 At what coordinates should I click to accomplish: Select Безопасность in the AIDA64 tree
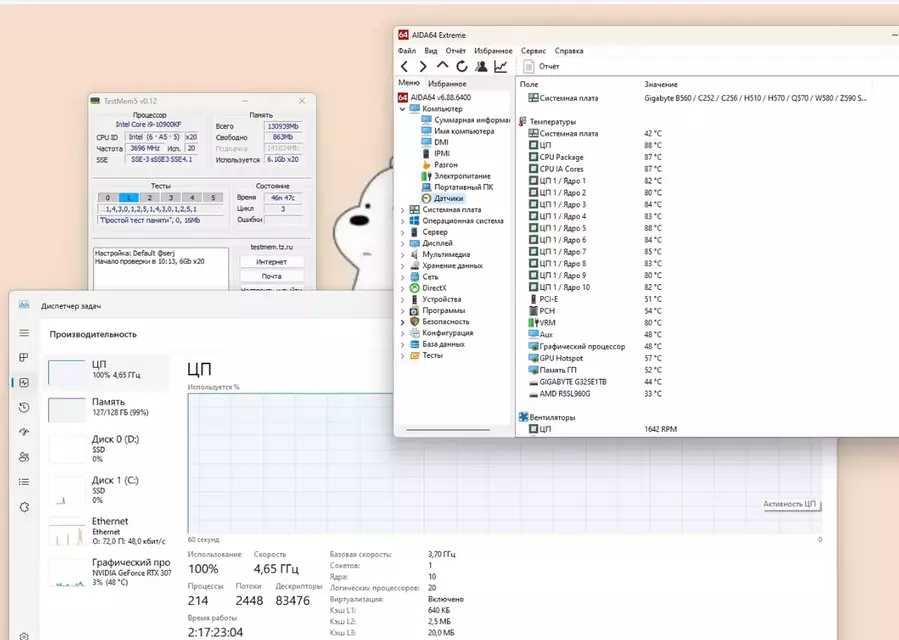coord(440,322)
